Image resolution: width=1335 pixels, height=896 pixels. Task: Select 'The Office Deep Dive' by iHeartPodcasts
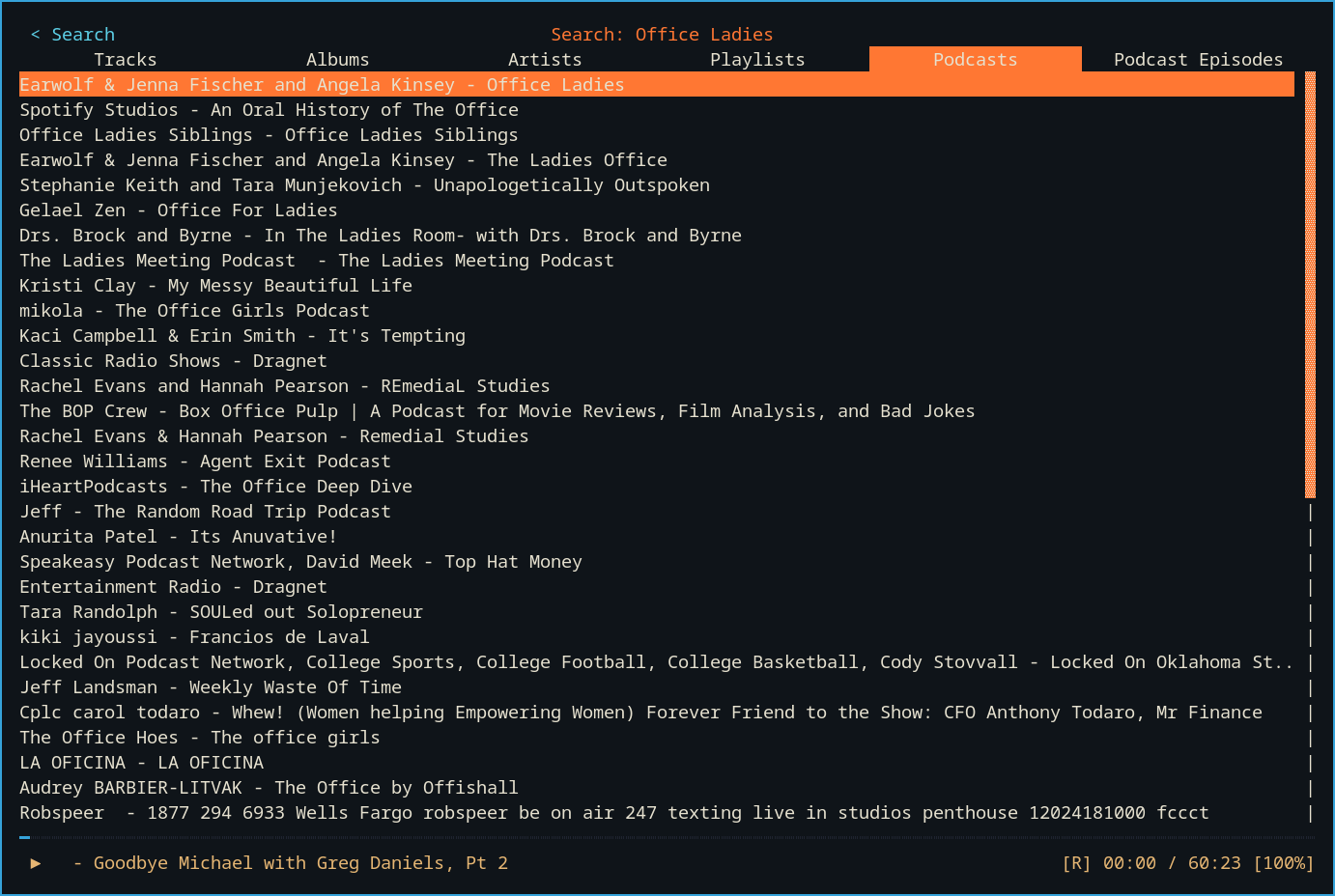(x=216, y=486)
